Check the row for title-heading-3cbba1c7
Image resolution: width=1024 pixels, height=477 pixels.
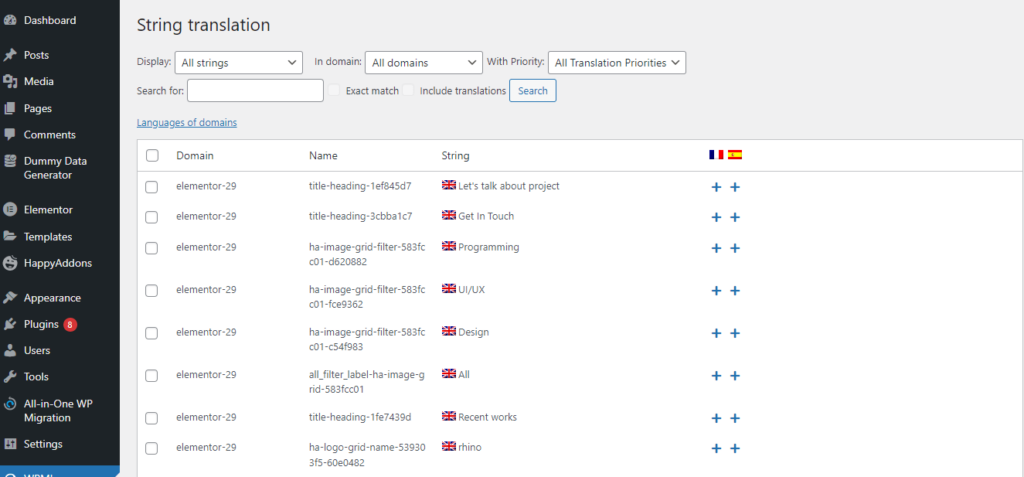pyautogui.click(x=152, y=218)
